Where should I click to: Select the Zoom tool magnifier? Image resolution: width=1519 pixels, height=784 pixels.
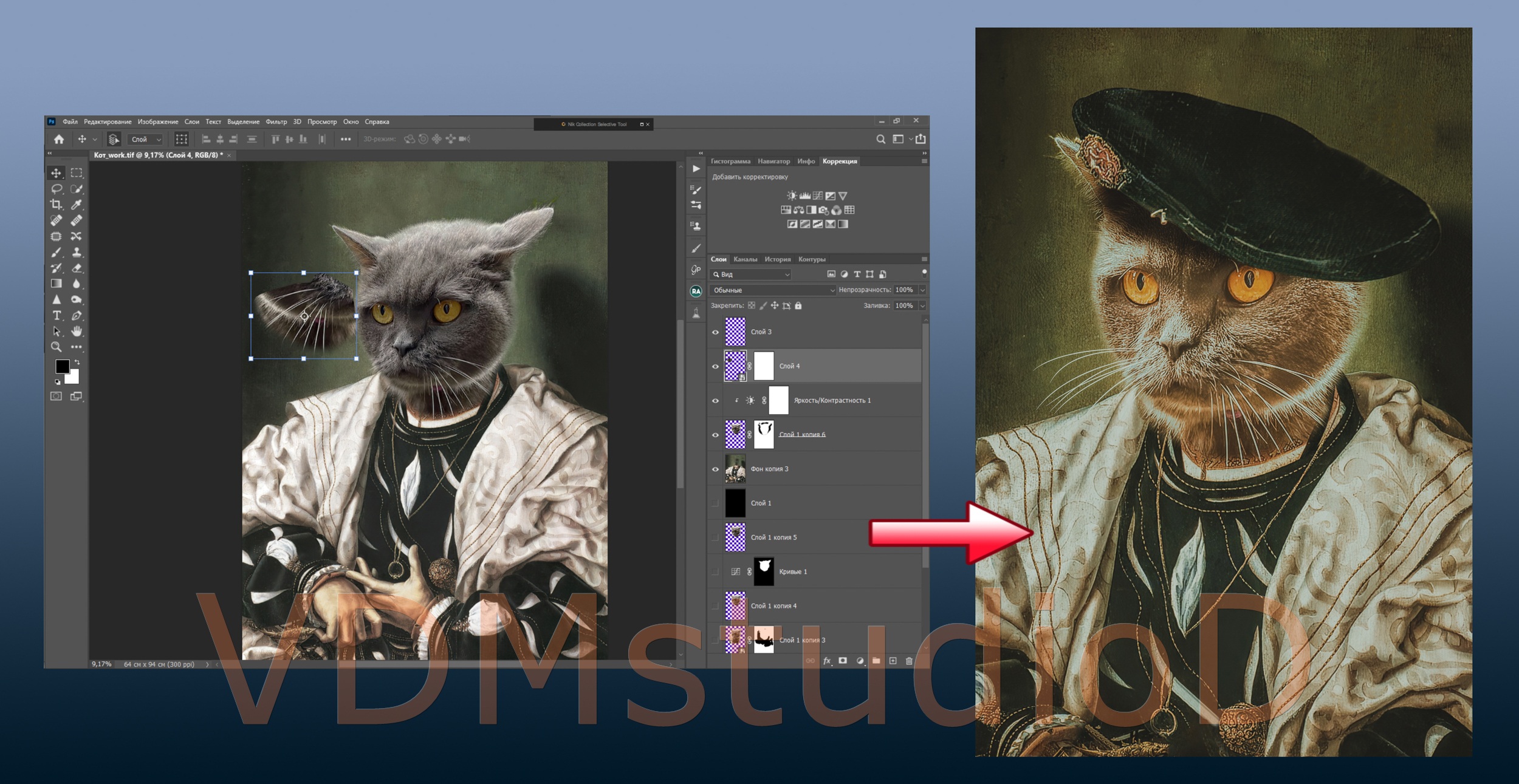(57, 347)
